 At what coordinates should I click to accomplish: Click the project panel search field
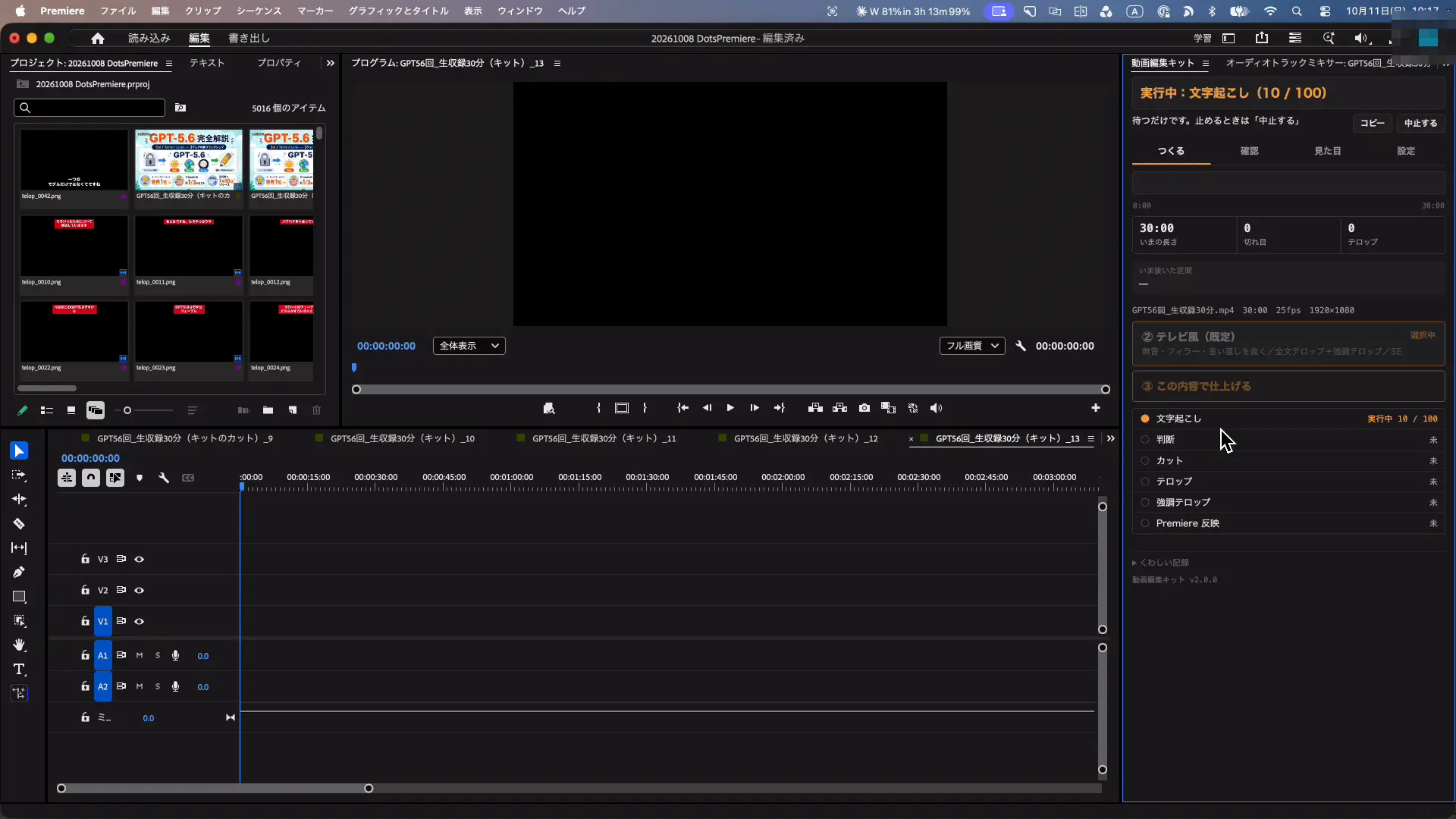coord(89,108)
